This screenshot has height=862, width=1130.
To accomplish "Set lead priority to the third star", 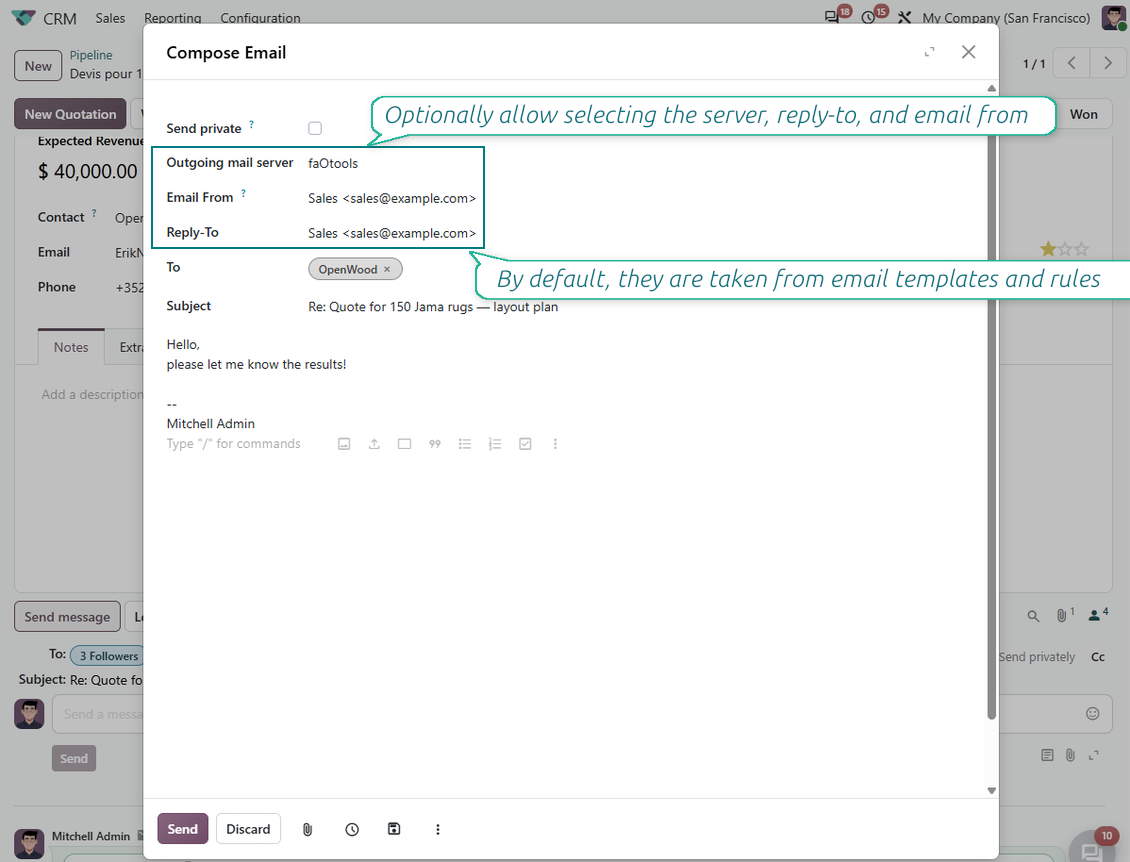I will (1081, 249).
